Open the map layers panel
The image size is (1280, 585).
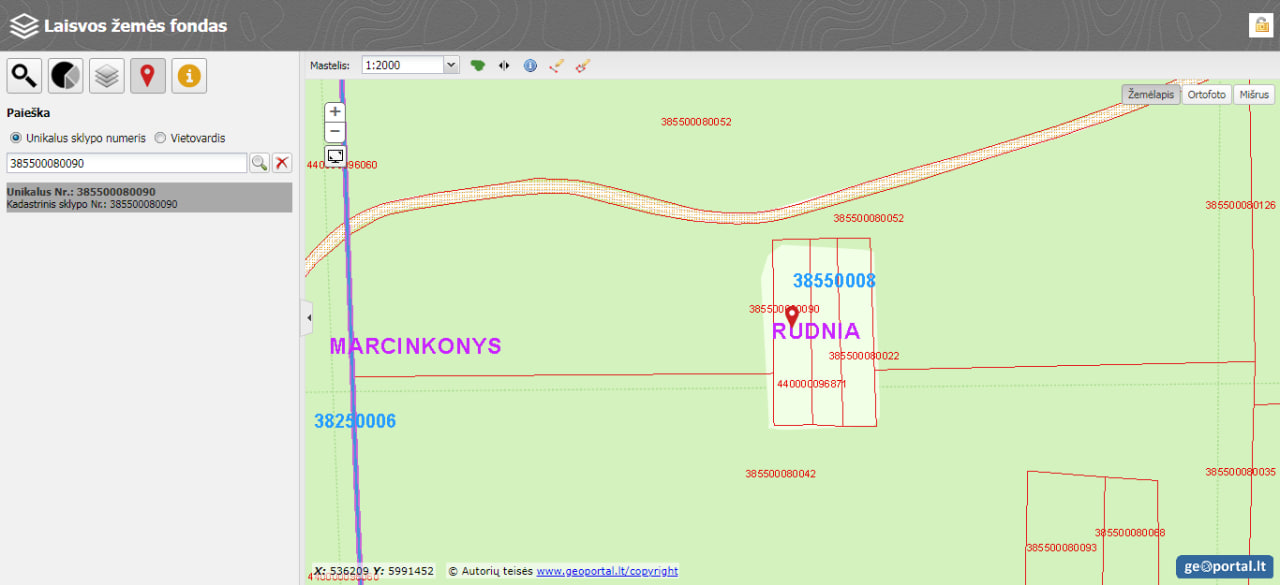pos(107,76)
